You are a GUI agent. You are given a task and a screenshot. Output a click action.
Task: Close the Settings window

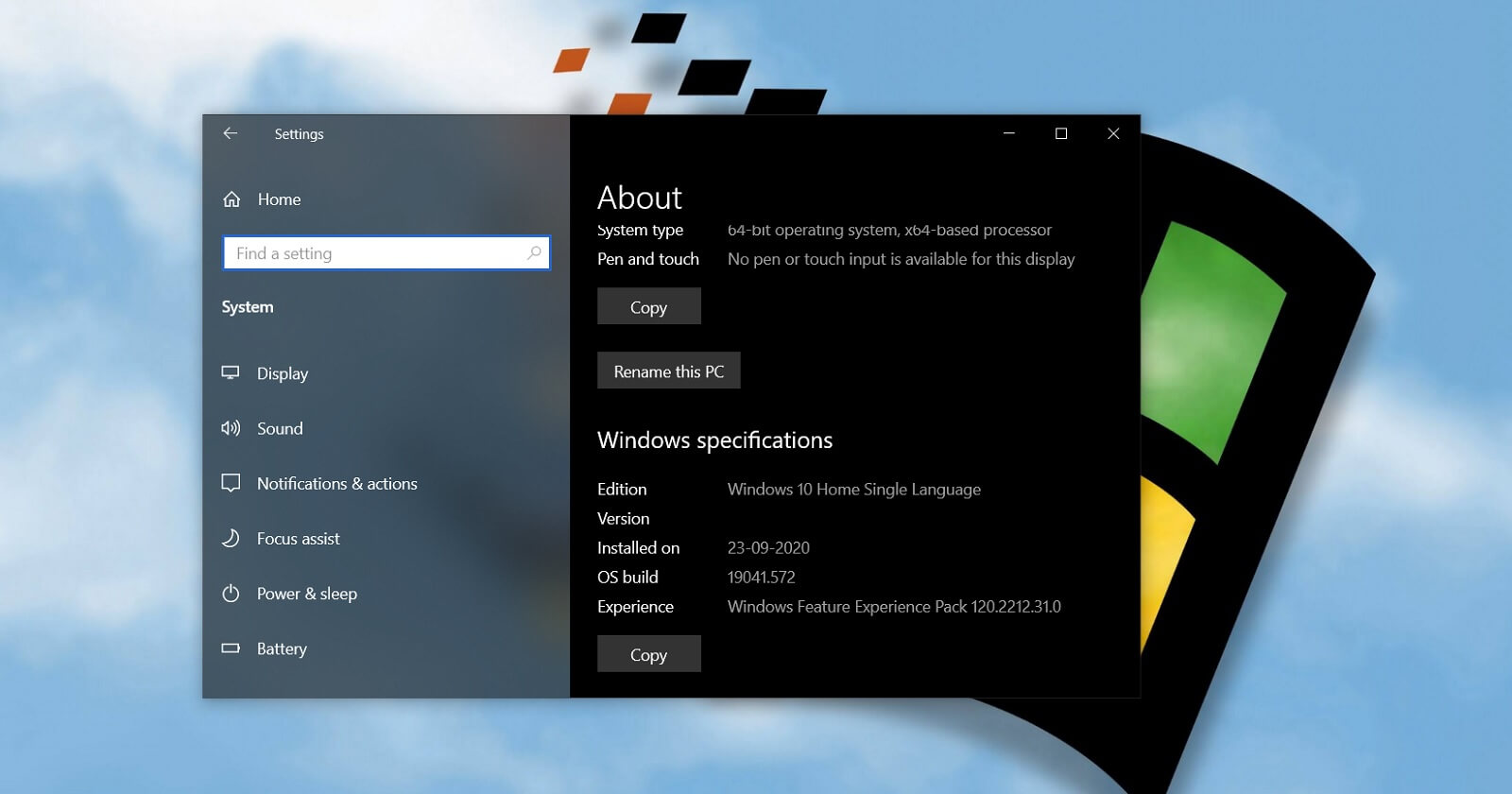pyautogui.click(x=1113, y=133)
